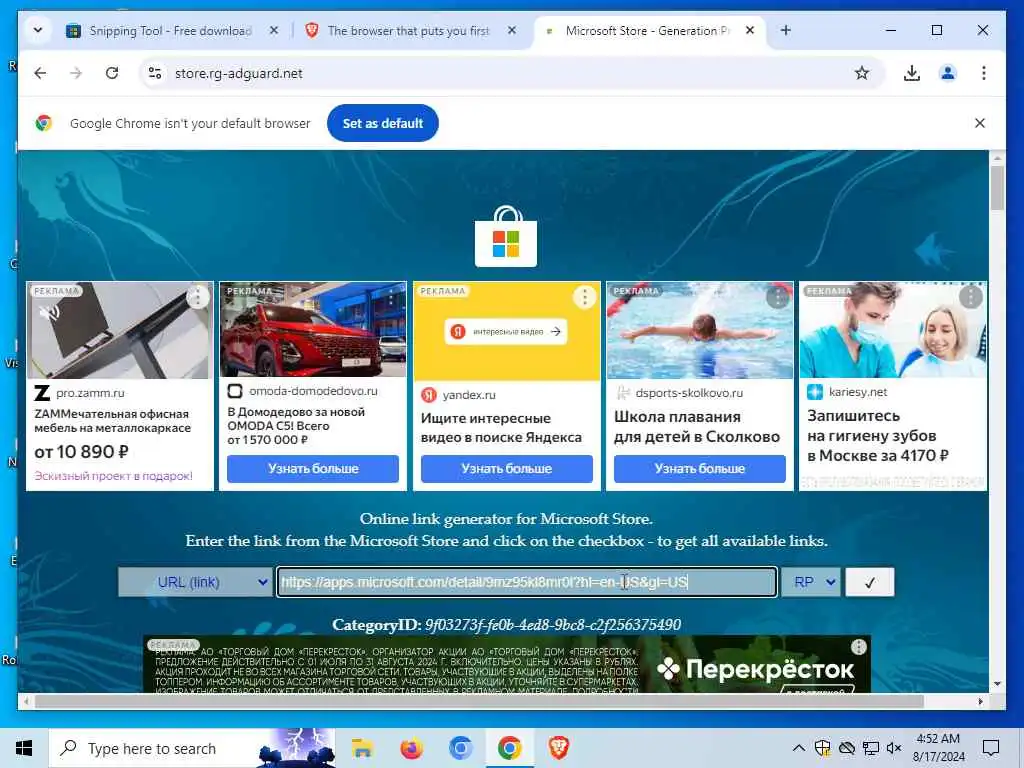Click the muted volume tray icon

(x=894, y=748)
